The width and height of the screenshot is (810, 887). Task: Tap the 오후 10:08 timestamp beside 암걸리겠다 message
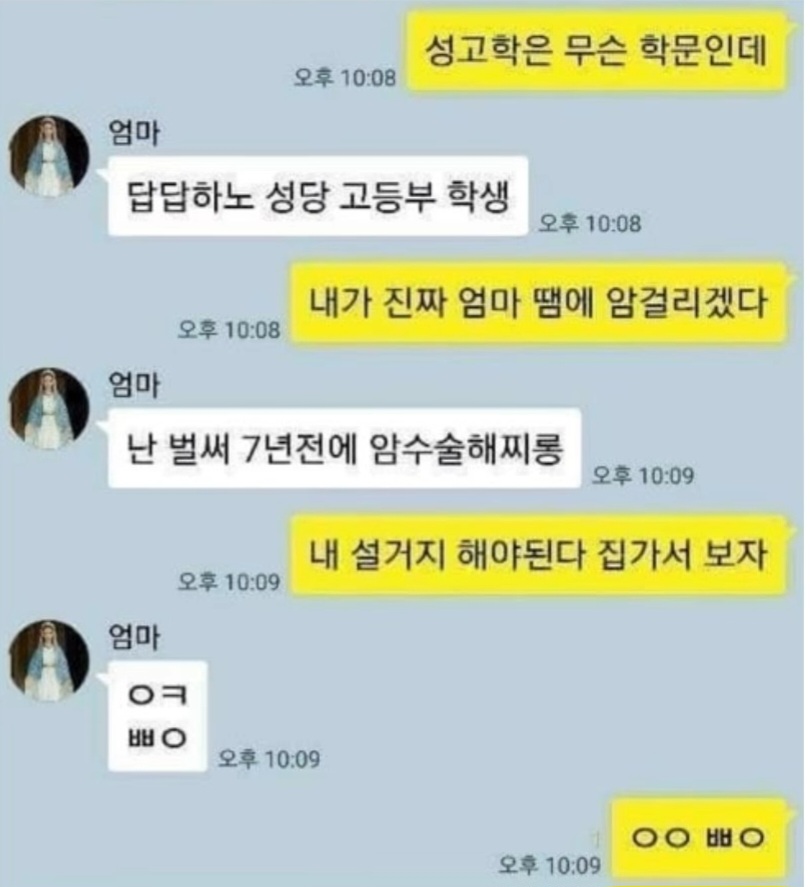pyautogui.click(x=229, y=329)
